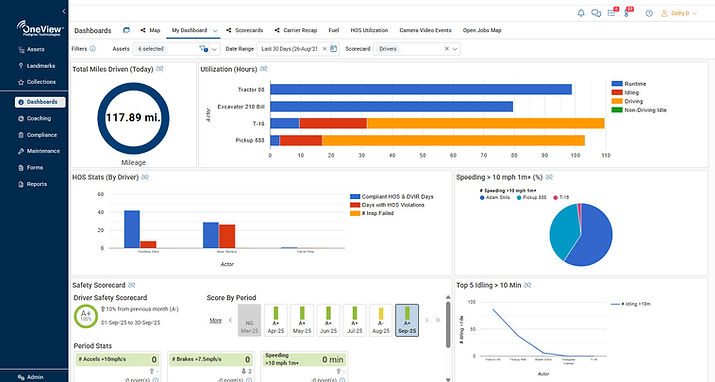Image resolution: width=715 pixels, height=382 pixels.
Task: Open Collections in sidebar
Action: click(x=37, y=82)
